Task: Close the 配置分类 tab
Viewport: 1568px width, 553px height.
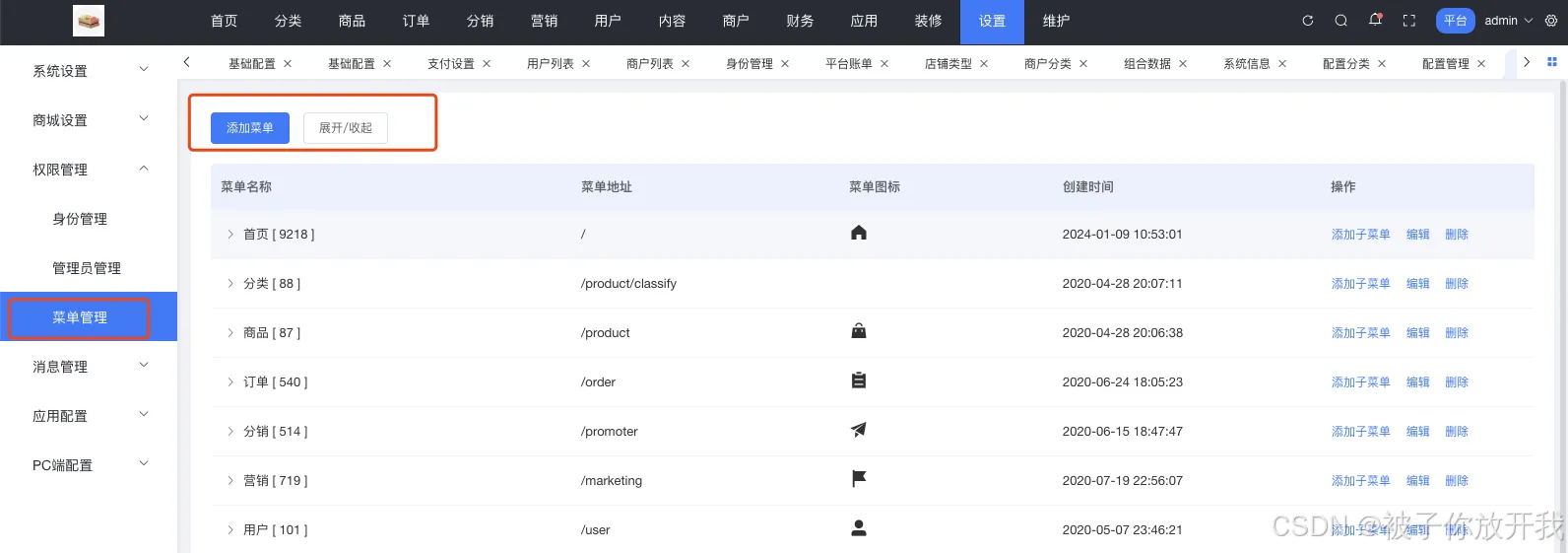Action: pos(1382,64)
